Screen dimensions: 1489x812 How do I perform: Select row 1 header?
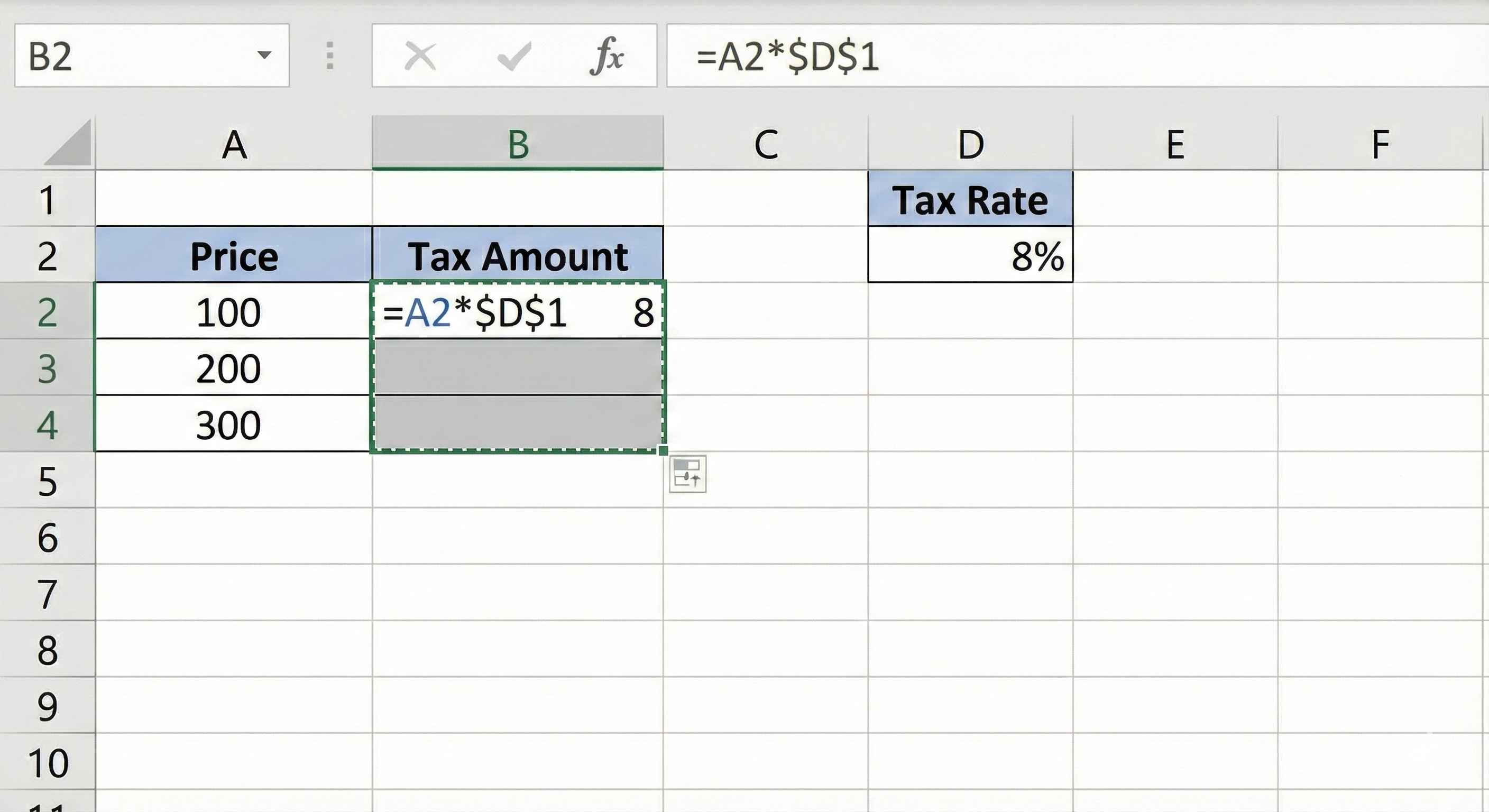coord(49,199)
